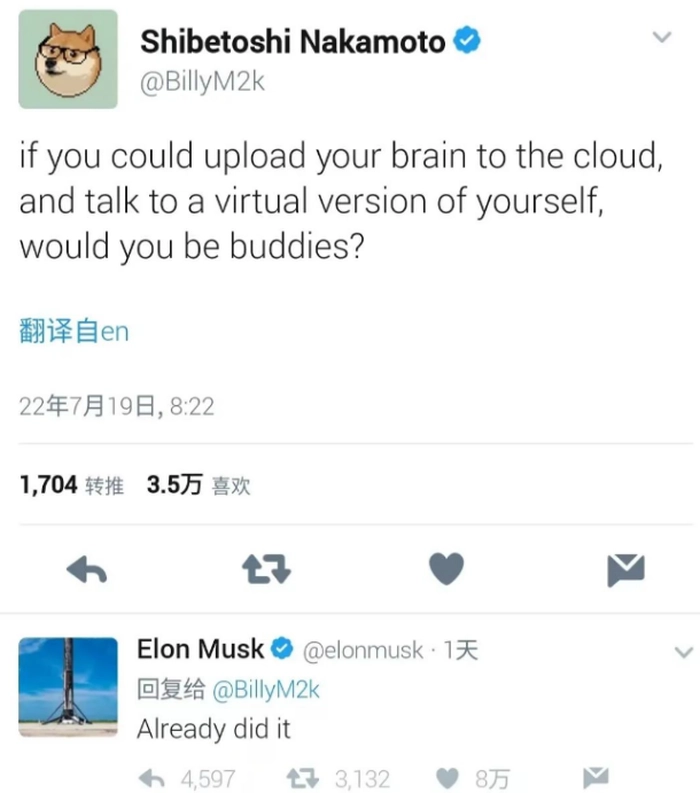700x793 pixels.
Task: Open the Shibetoshi Nakamoto profile name
Action: pyautogui.click(x=293, y=41)
